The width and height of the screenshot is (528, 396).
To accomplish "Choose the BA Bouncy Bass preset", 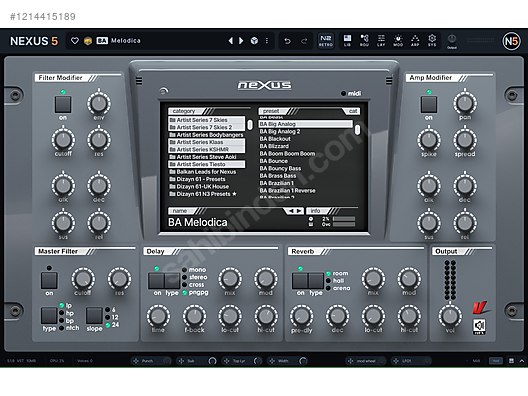I will [x=305, y=168].
